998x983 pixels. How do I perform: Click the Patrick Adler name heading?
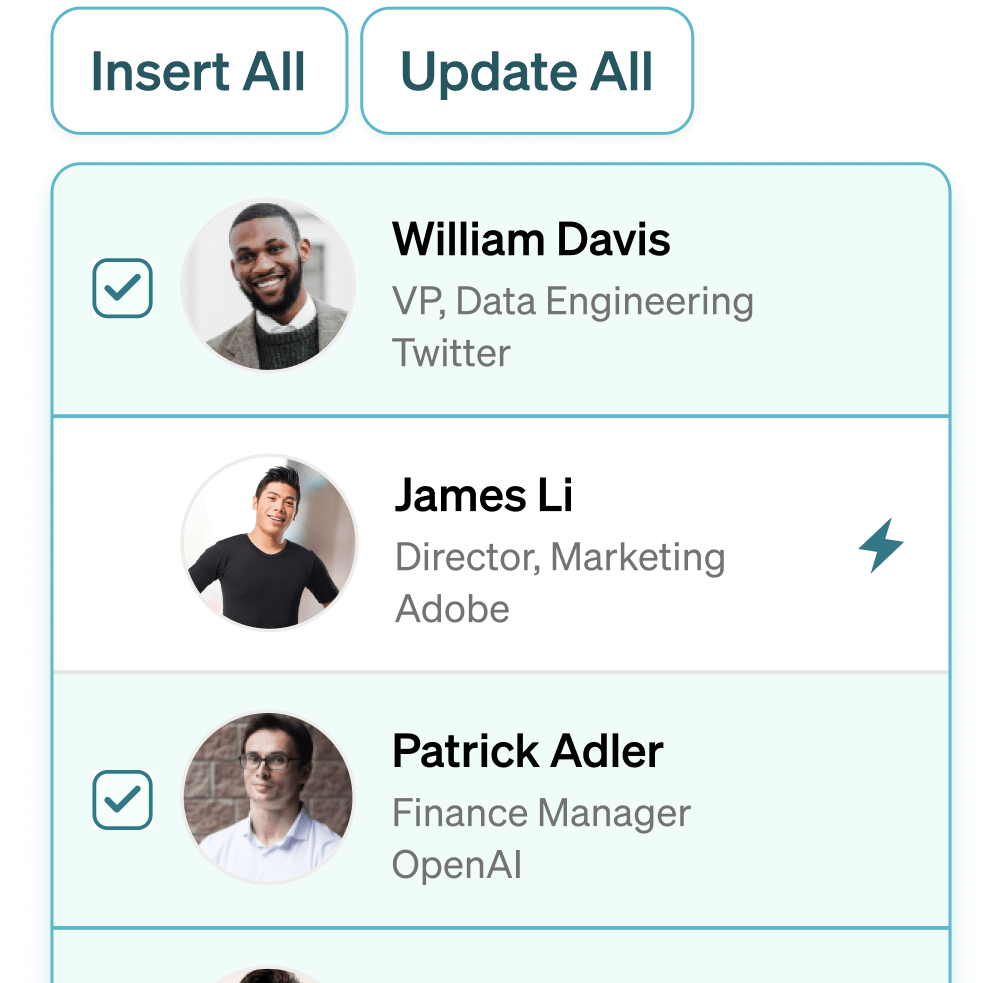tap(527, 752)
